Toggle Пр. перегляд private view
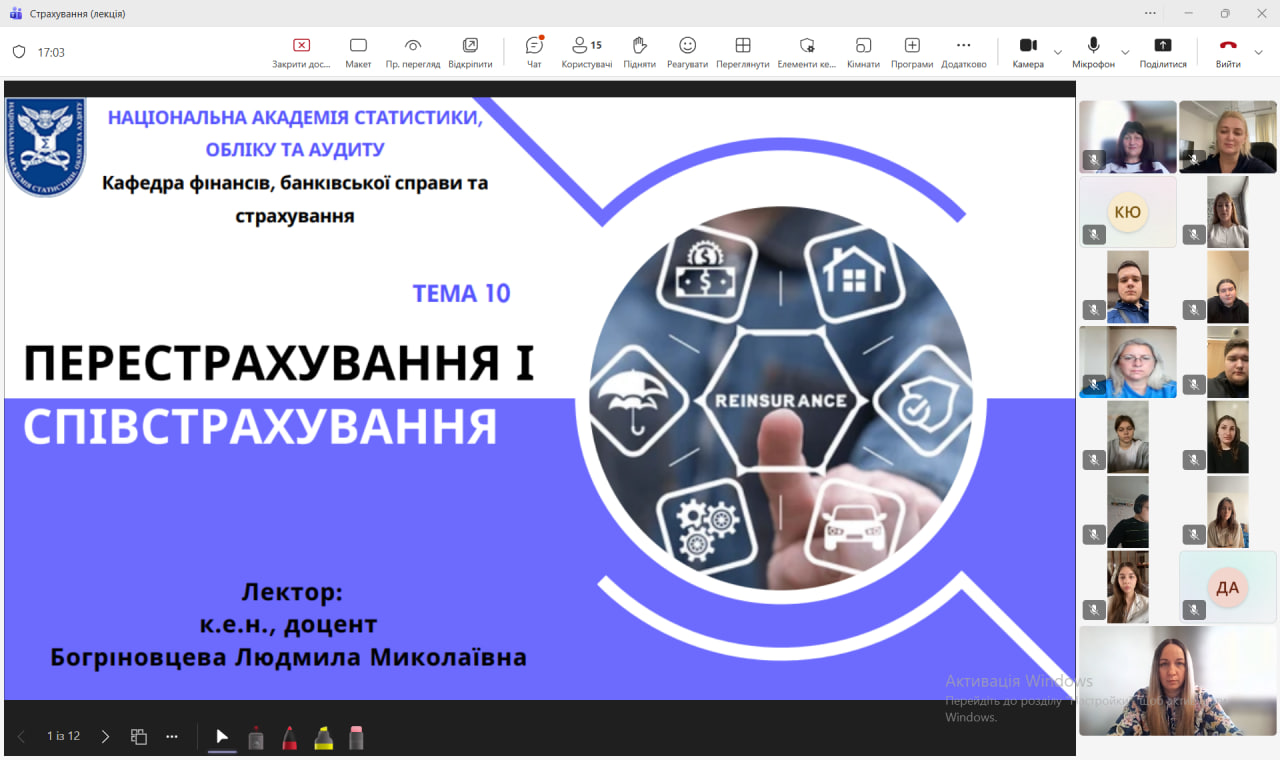1280x760 pixels. [412, 52]
